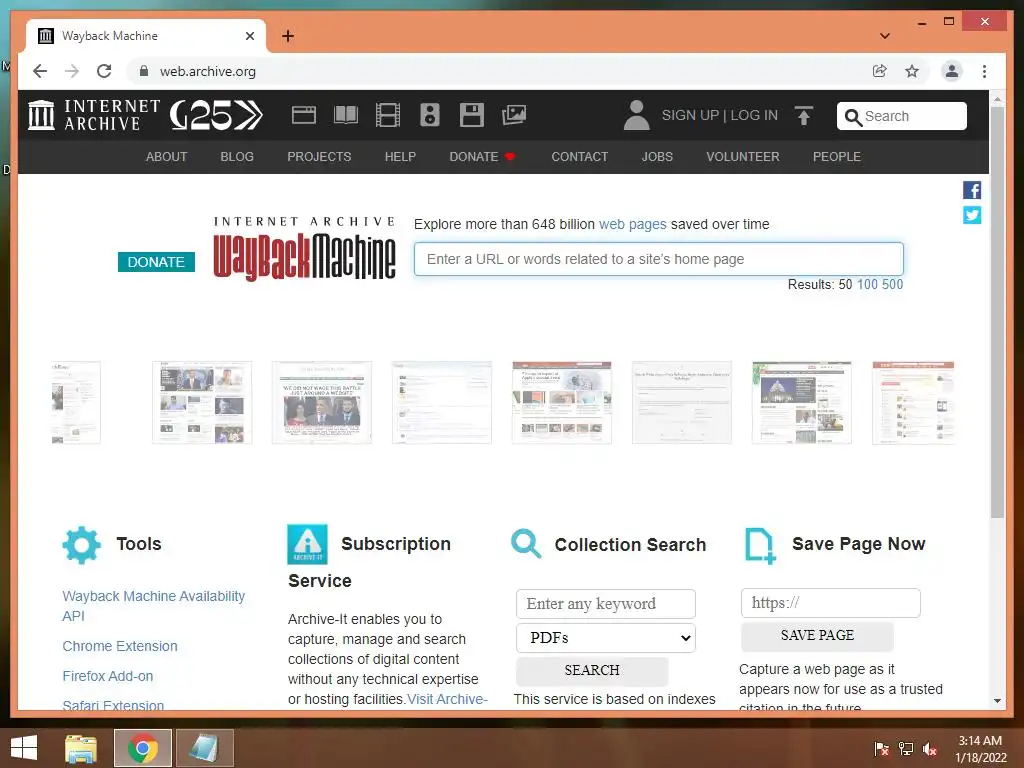Open Windows Start menu
Image resolution: width=1024 pixels, height=768 pixels.
tap(24, 748)
